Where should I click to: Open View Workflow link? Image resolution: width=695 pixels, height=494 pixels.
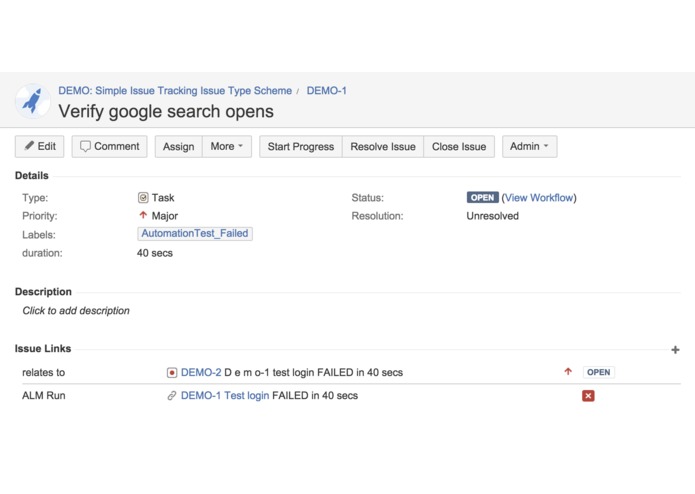coord(539,198)
